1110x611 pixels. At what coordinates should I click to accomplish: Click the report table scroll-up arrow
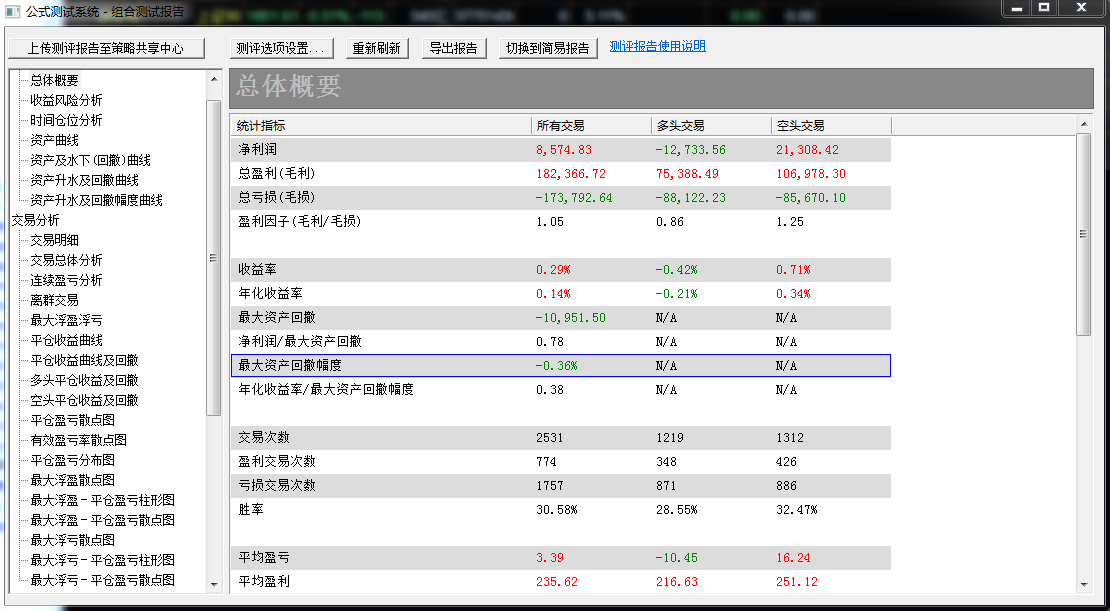1083,124
